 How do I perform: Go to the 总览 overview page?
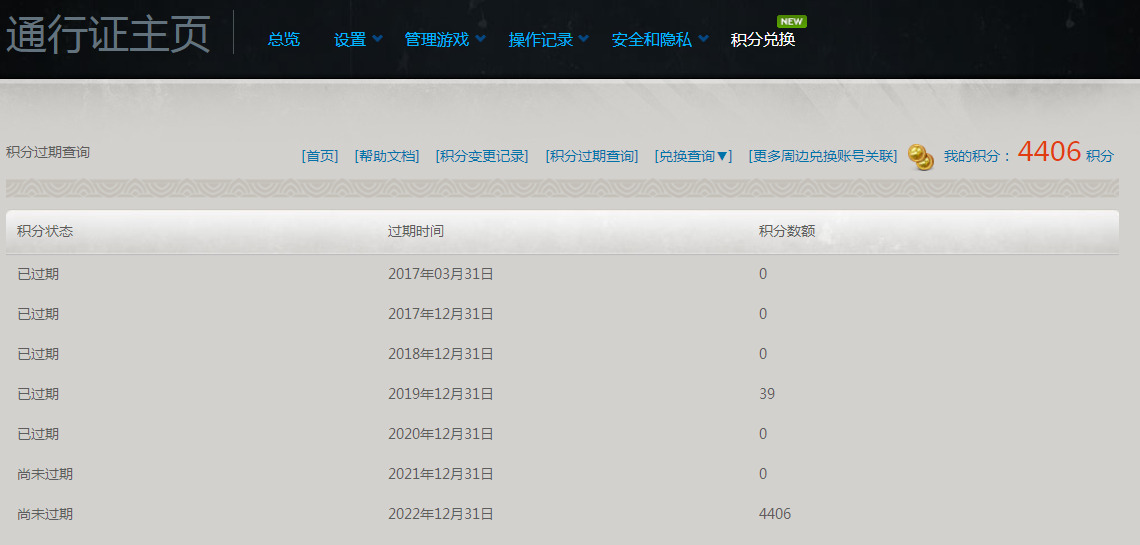(283, 40)
